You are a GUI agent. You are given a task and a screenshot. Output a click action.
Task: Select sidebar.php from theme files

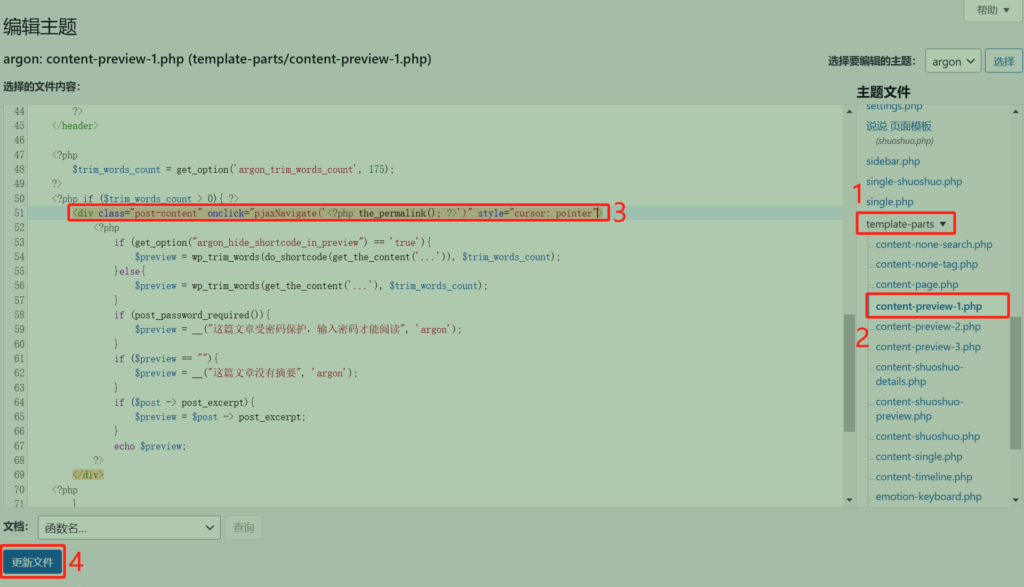893,161
